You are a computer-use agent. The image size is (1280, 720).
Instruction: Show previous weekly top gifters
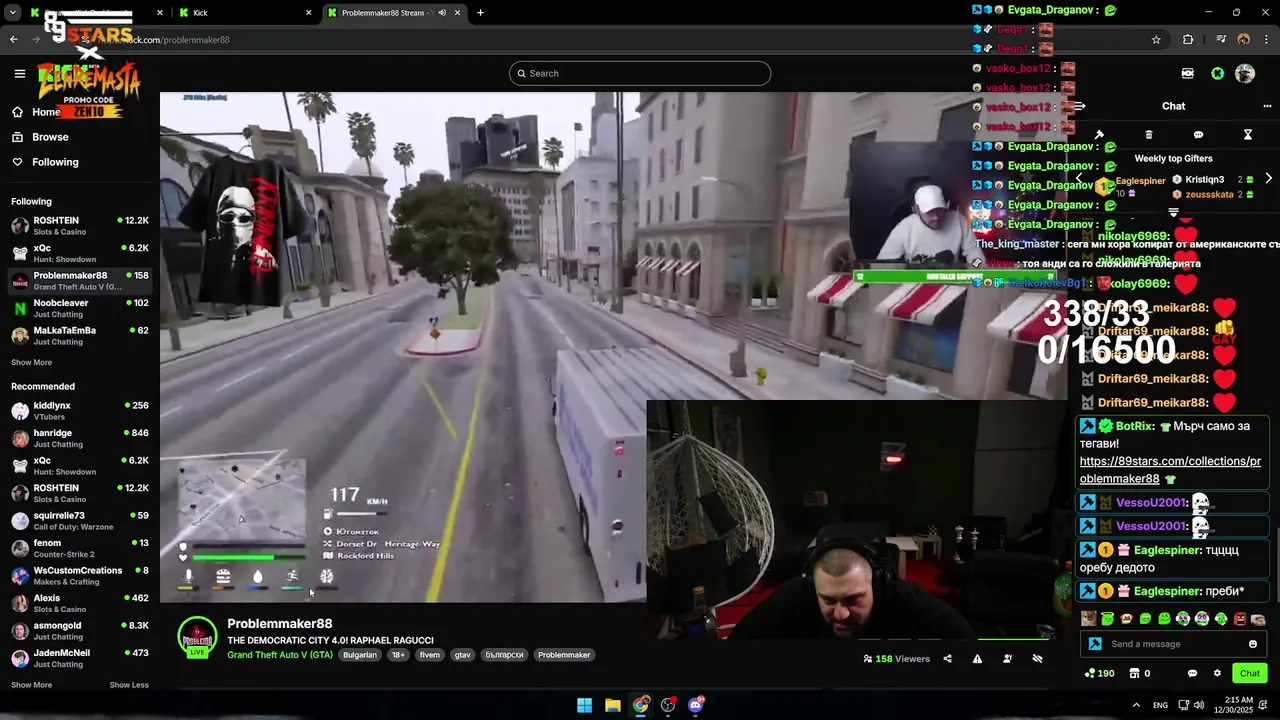[x=1079, y=179]
